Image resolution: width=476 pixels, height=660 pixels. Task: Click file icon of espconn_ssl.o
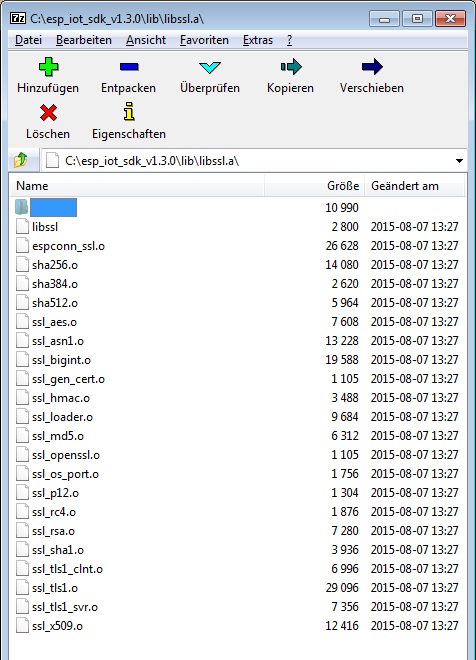click(22, 246)
